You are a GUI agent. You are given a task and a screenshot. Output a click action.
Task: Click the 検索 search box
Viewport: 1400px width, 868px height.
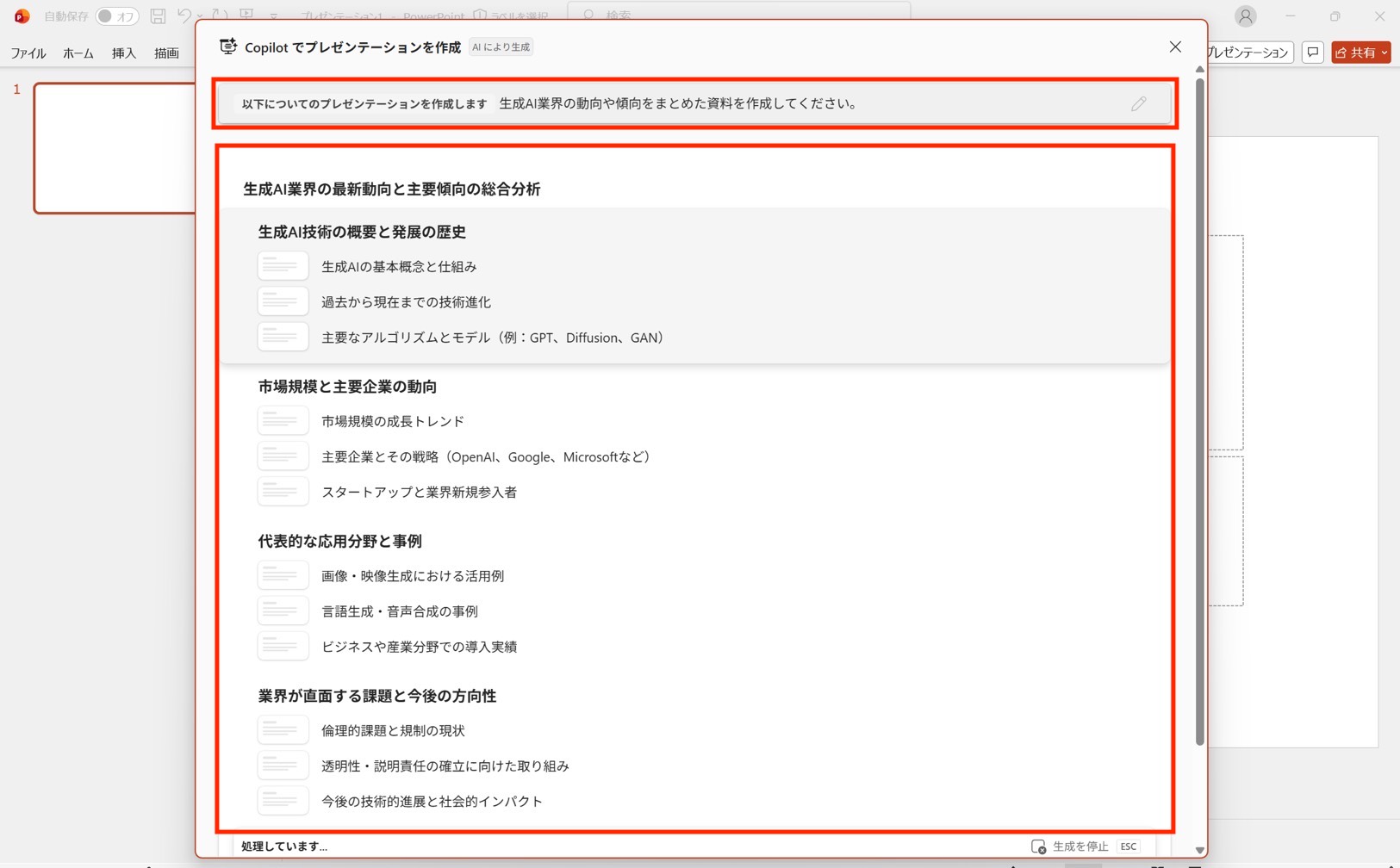tap(741, 15)
